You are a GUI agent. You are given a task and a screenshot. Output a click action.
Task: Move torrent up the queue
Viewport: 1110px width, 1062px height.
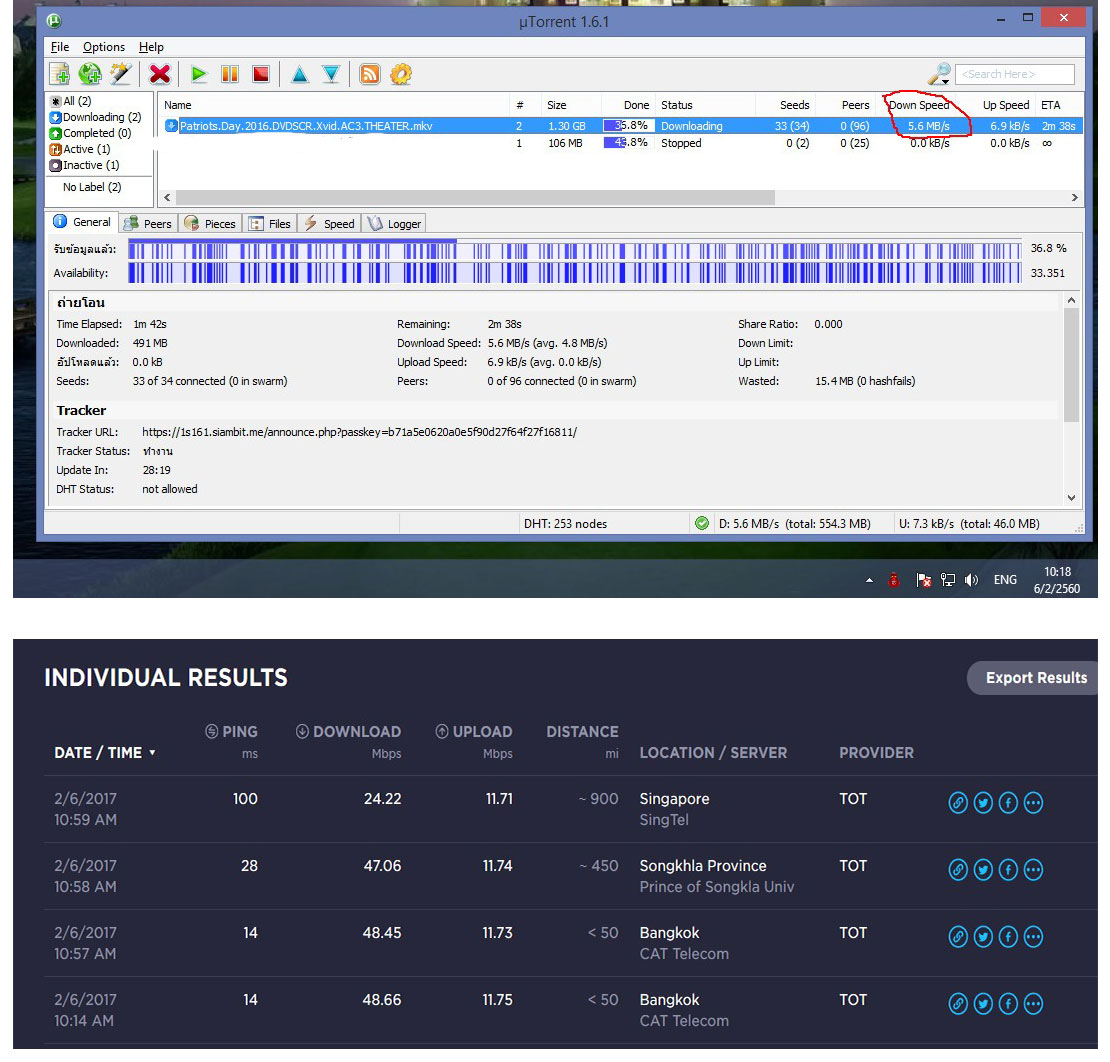299,74
